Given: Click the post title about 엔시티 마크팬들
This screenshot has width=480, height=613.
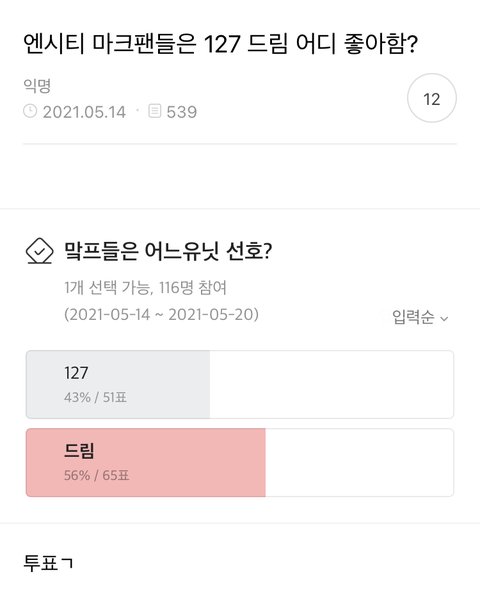Looking at the screenshot, I should coord(221,44).
